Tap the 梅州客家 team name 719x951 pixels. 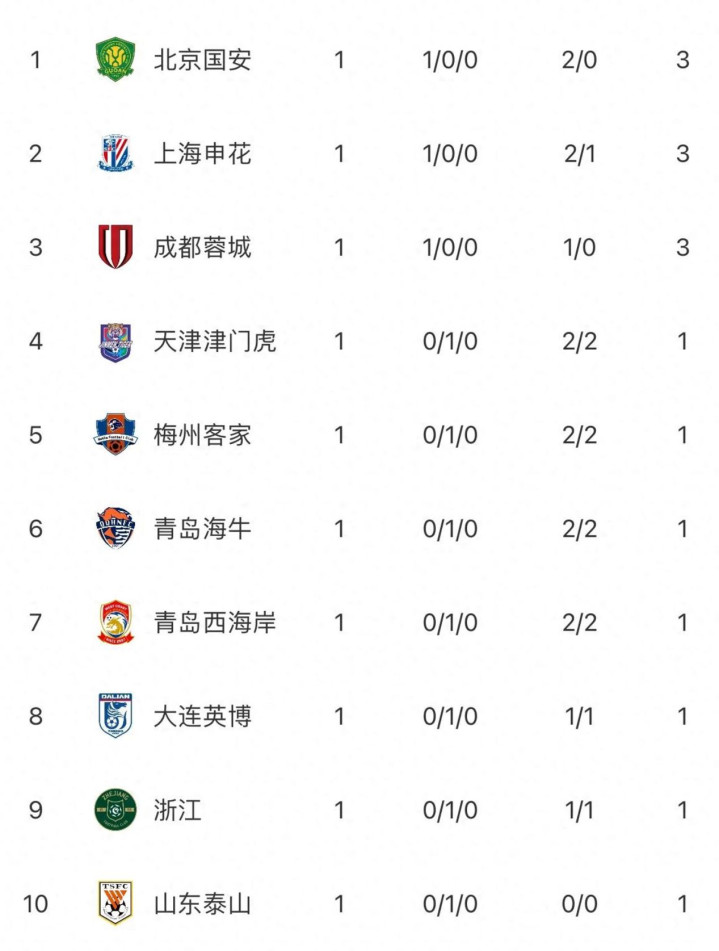tap(202, 435)
